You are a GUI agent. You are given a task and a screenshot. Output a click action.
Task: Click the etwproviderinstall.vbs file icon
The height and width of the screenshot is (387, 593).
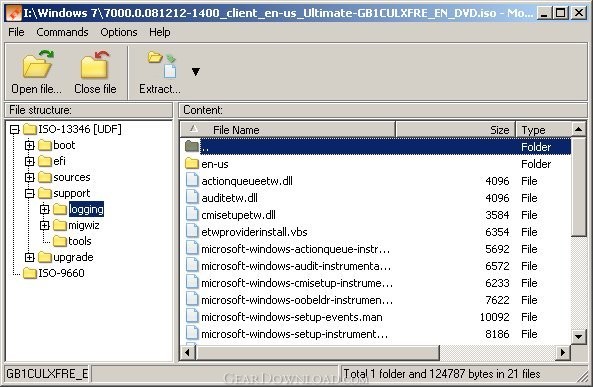point(192,232)
